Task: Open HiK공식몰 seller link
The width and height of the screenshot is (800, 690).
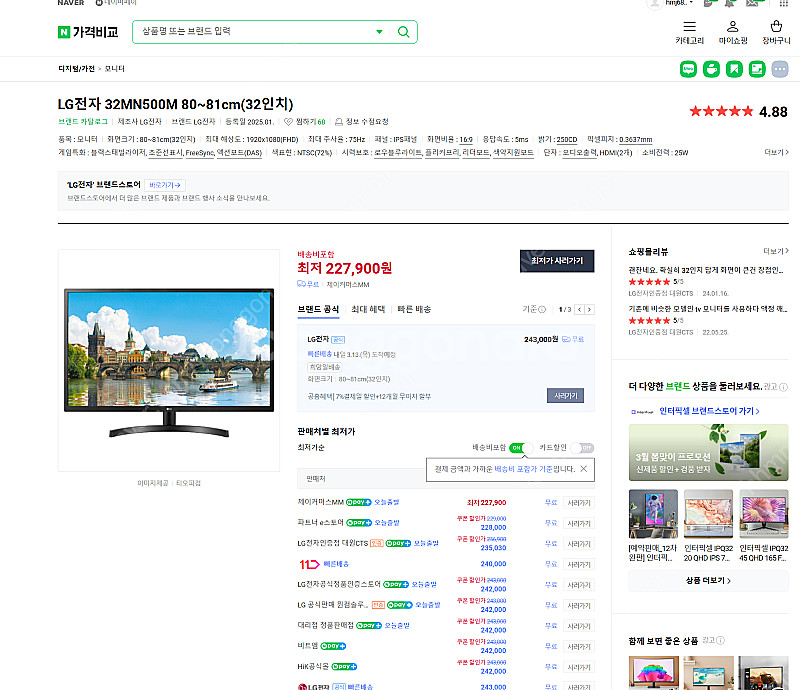Action: 313,667
